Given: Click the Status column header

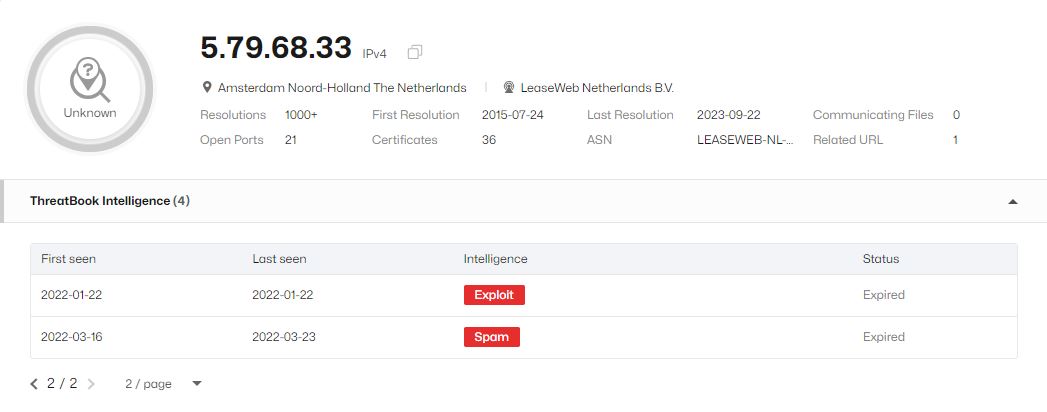Looking at the screenshot, I should click(x=881, y=259).
